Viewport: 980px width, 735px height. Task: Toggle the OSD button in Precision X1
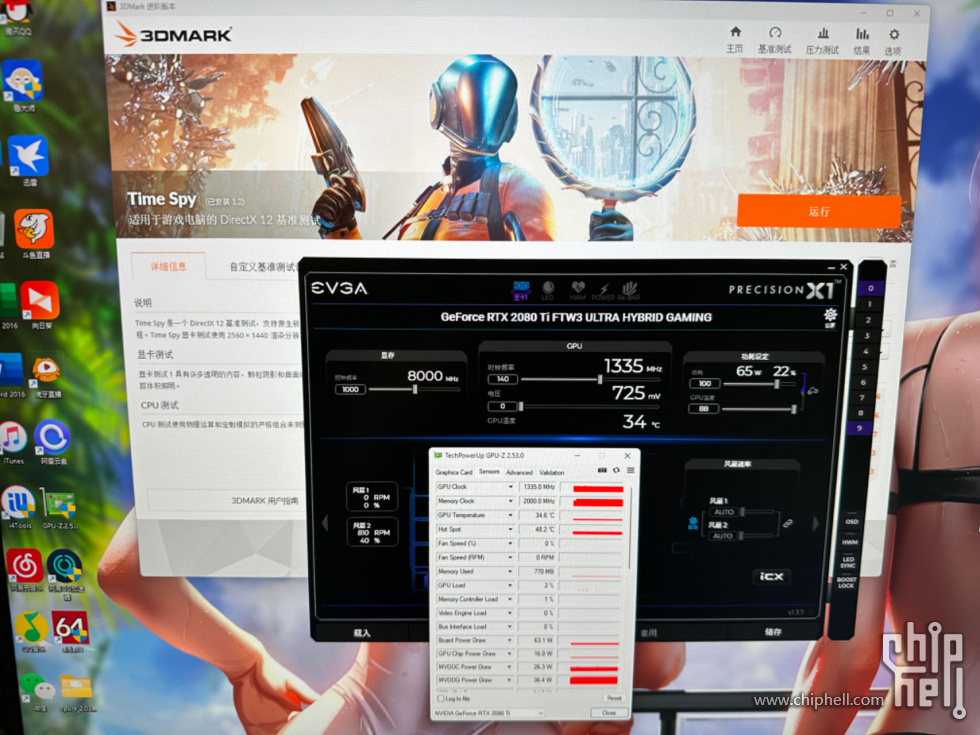[851, 521]
